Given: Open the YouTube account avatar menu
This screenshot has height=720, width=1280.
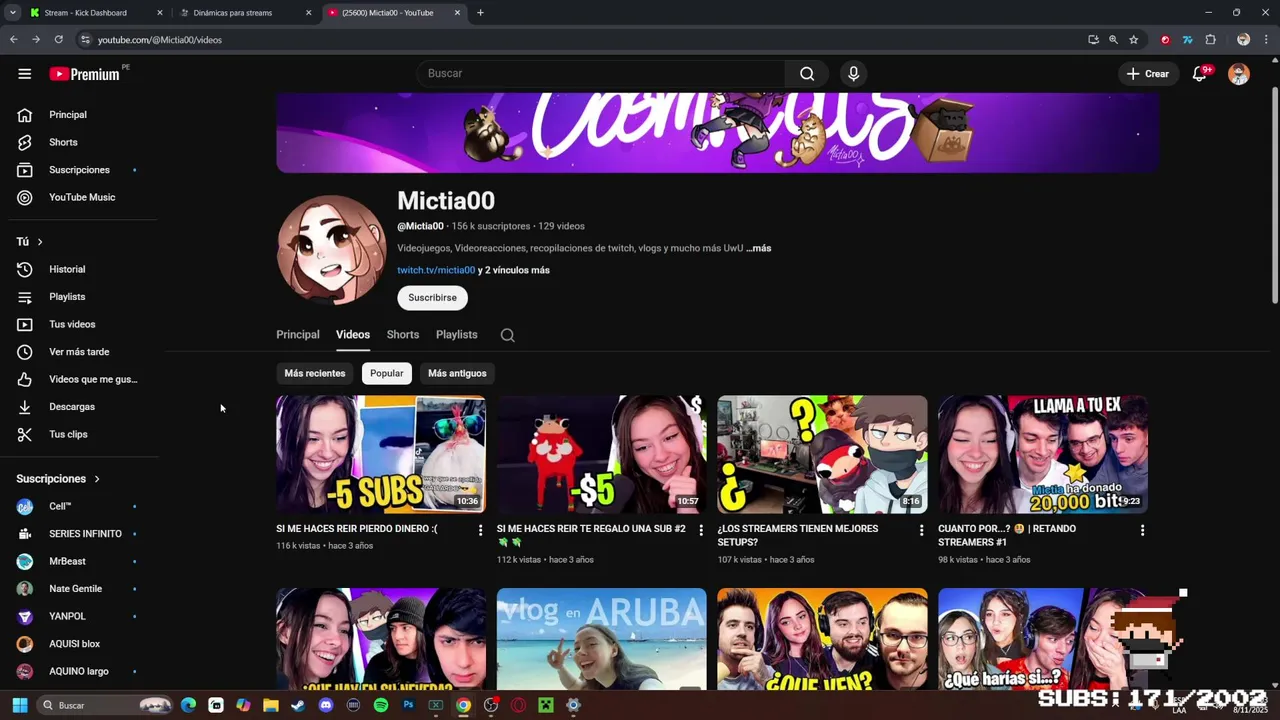Looking at the screenshot, I should (x=1239, y=74).
